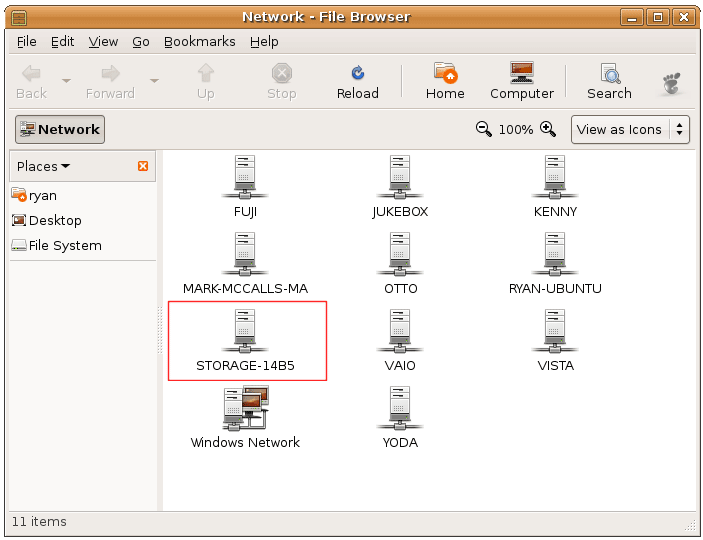Open Search from the toolbar
The image size is (703, 540).
609,80
